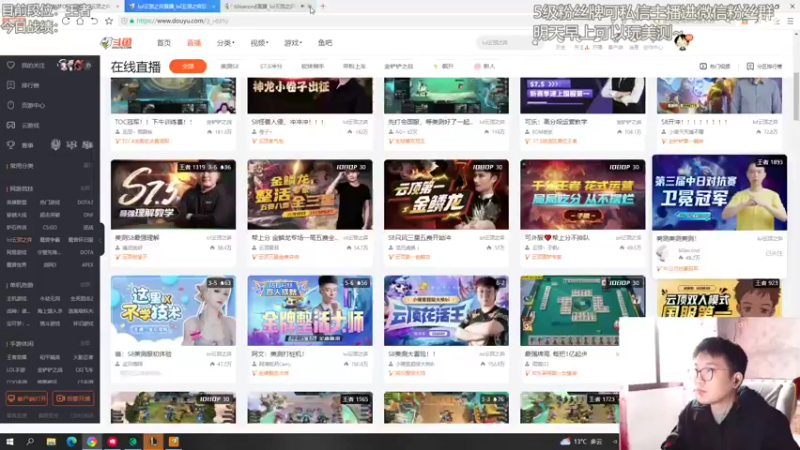
Task: Click the douyu.com address bar
Action: [327, 21]
